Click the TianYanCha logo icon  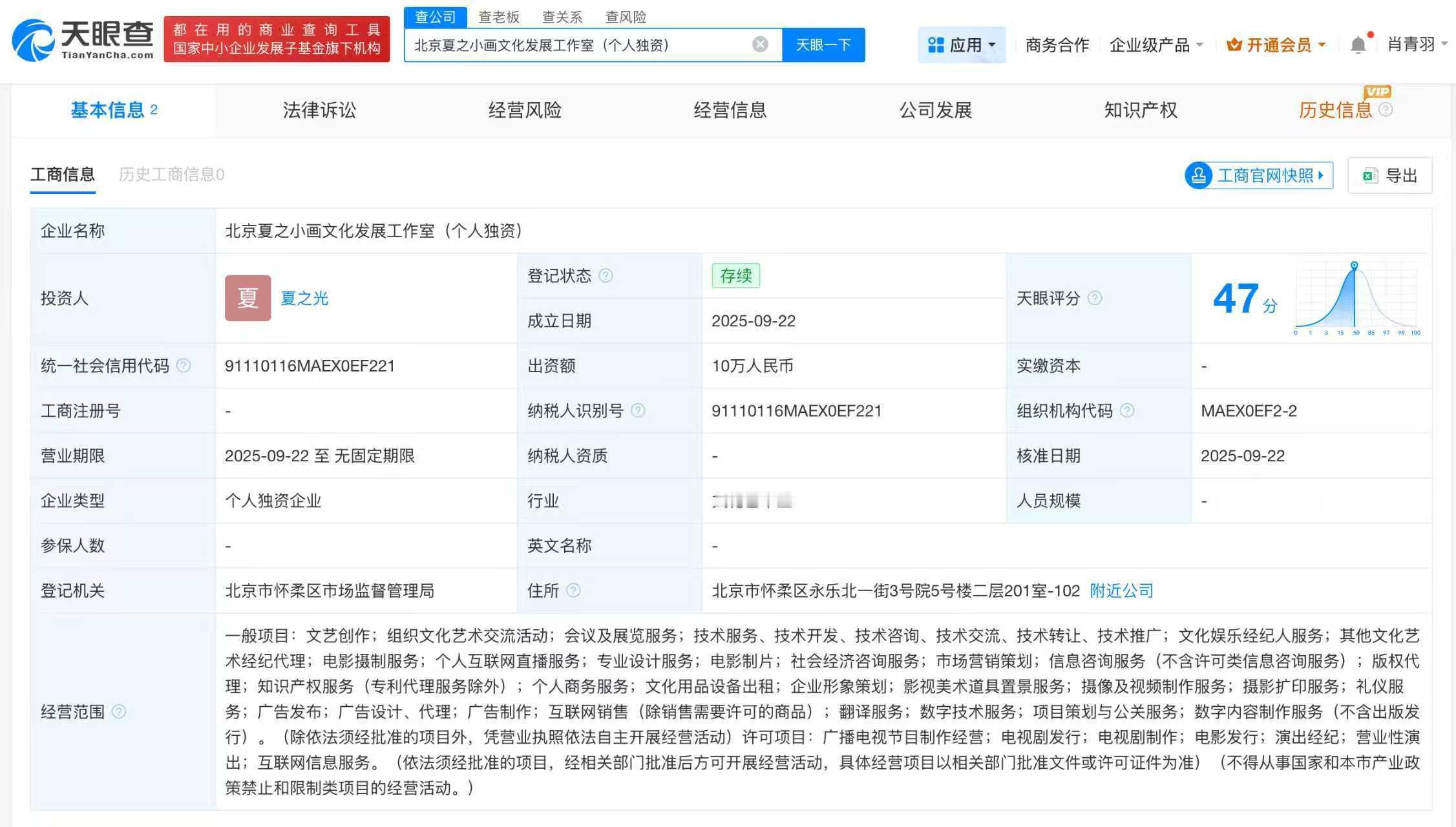(34, 40)
